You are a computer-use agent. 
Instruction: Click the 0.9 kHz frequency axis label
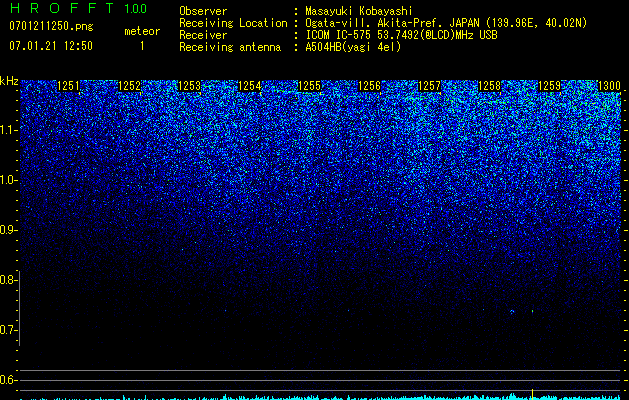8,230
